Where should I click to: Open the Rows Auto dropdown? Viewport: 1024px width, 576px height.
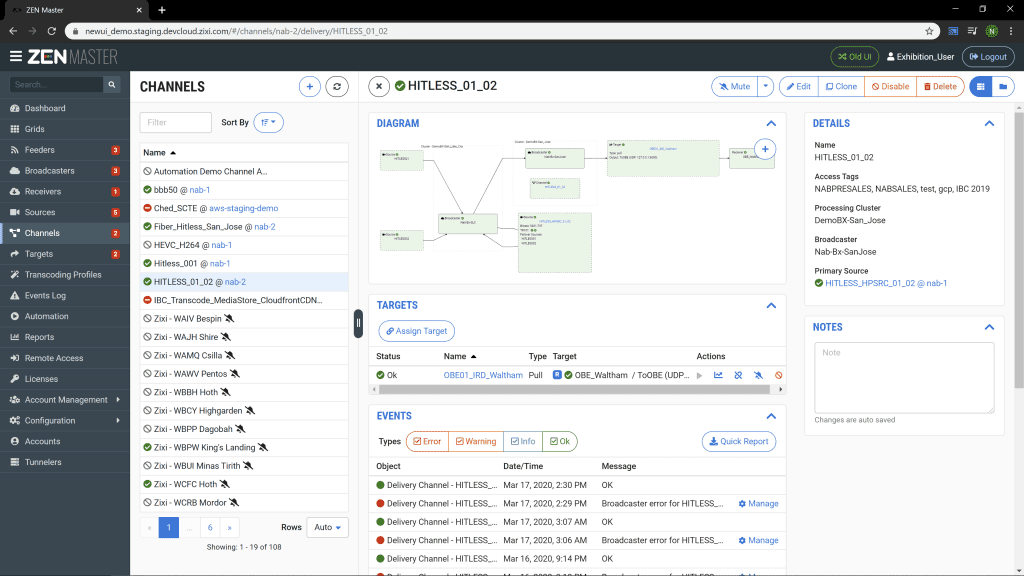click(x=327, y=528)
